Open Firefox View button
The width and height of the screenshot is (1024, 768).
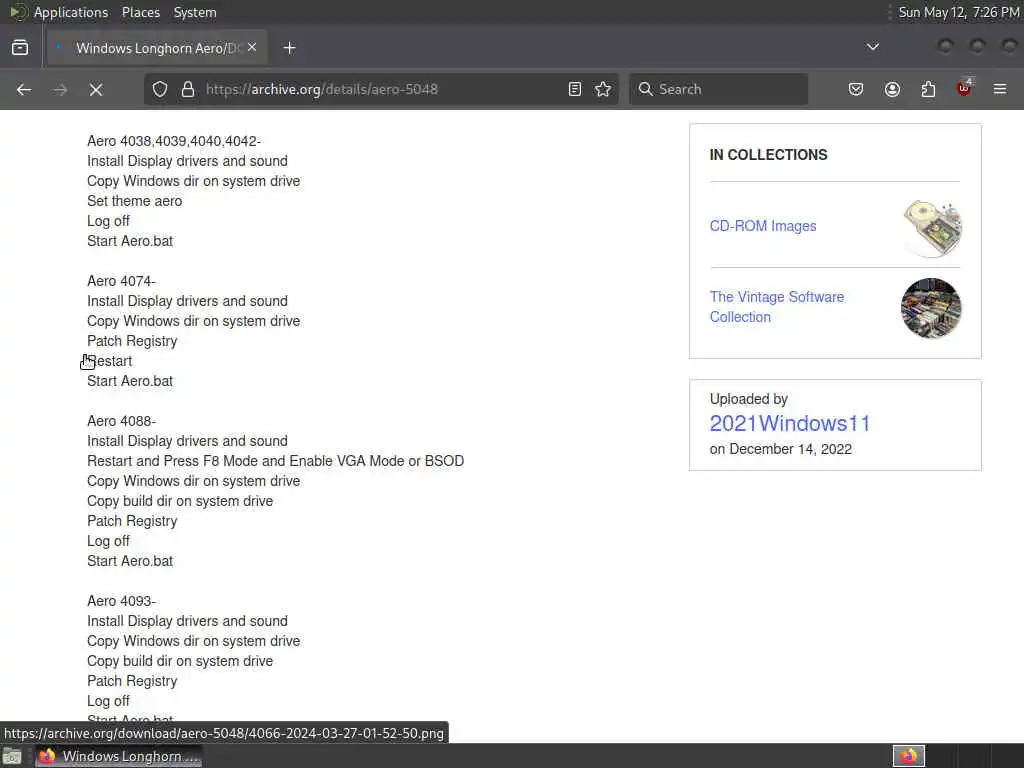20,48
